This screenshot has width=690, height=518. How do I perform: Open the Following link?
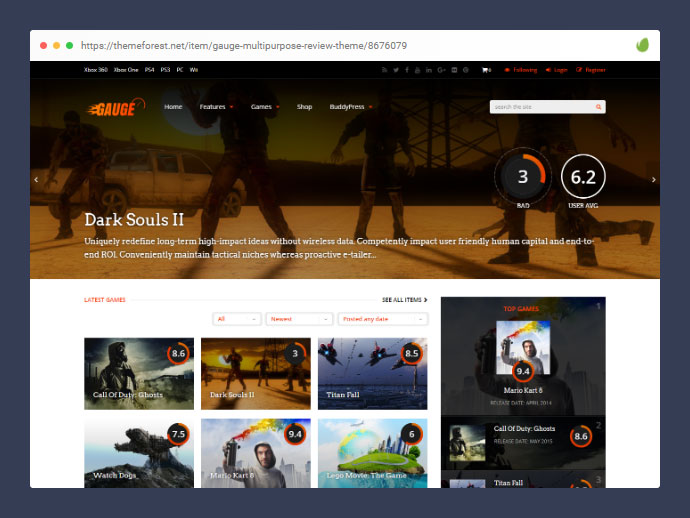coord(521,70)
